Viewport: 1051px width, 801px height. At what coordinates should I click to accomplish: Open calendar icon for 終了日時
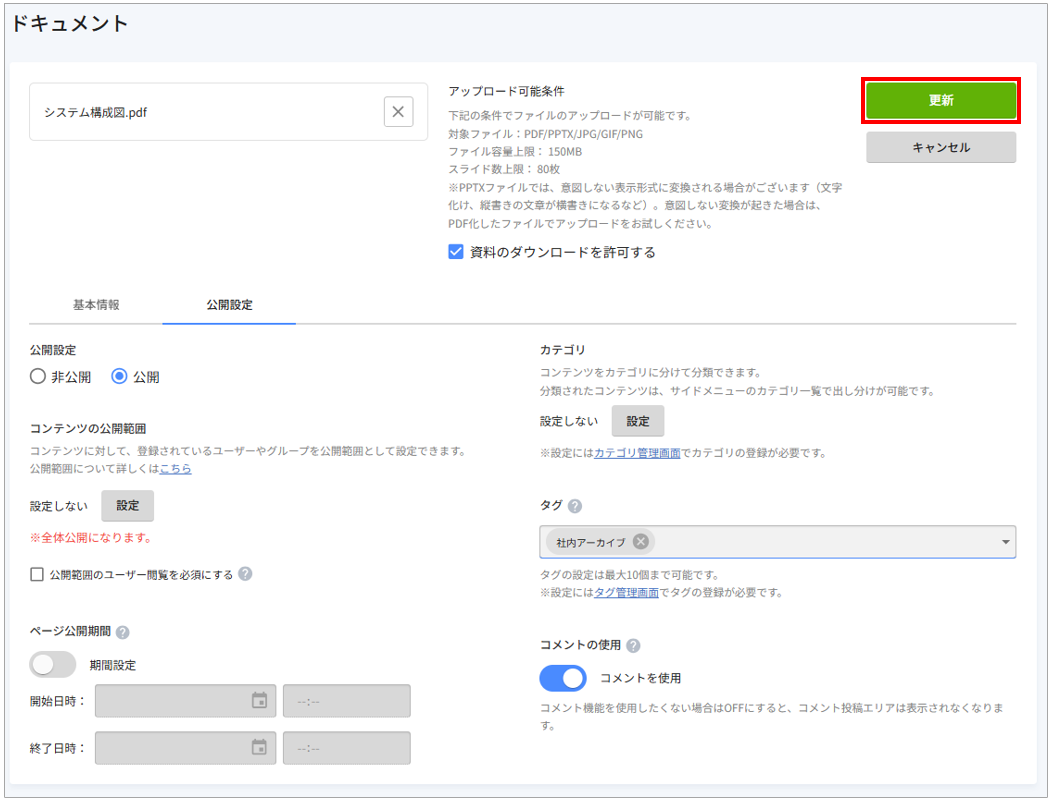[259, 747]
